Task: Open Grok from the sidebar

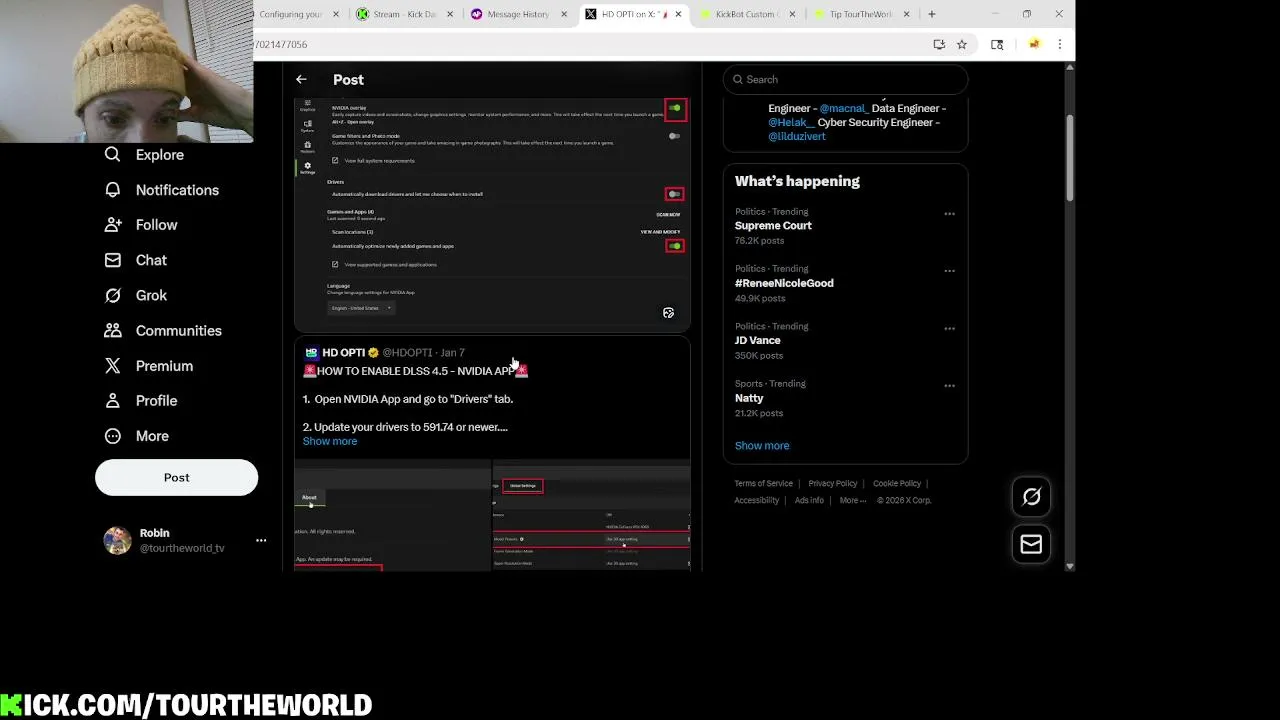Action: pyautogui.click(x=136, y=295)
